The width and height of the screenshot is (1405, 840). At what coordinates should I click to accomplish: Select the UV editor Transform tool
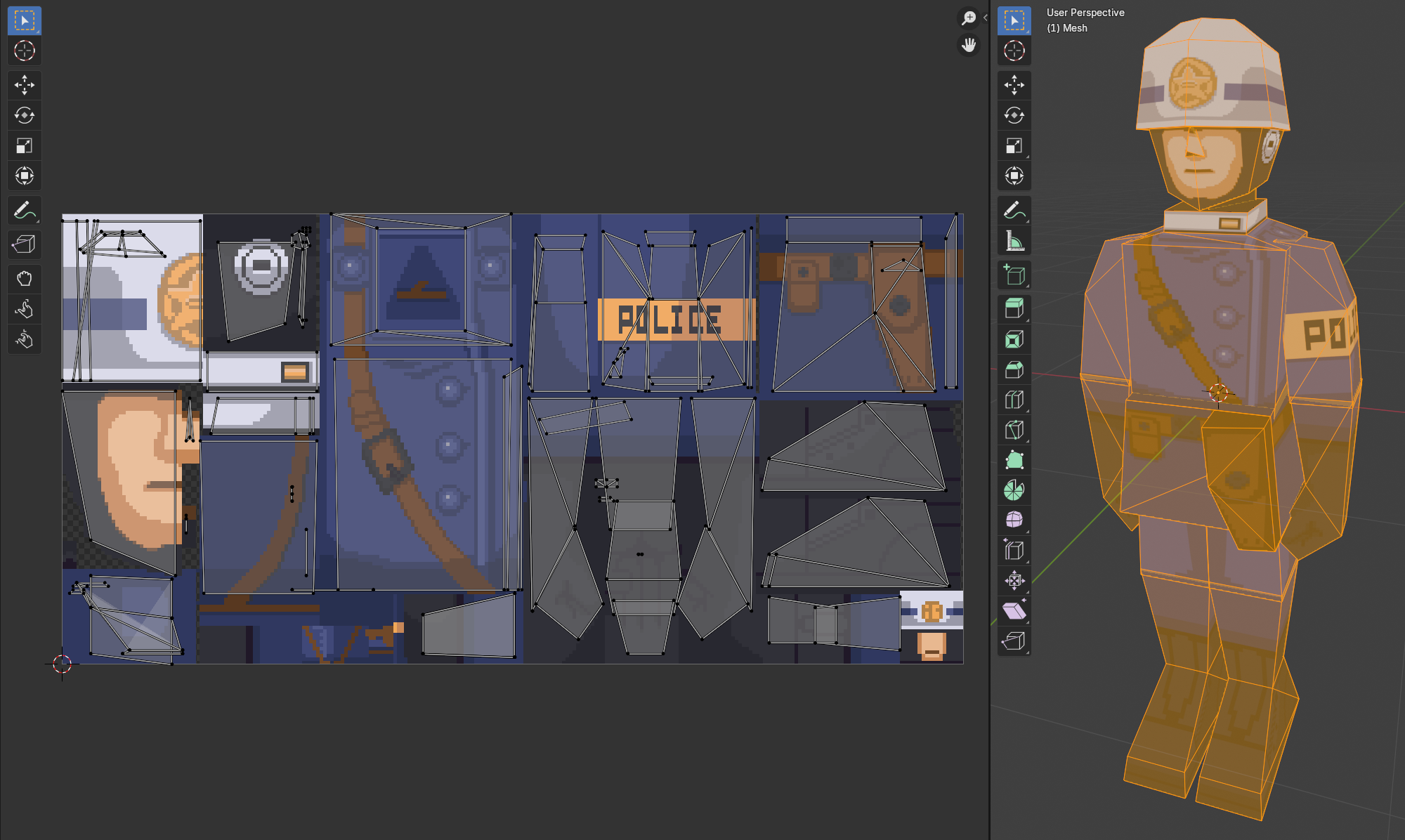pos(25,176)
